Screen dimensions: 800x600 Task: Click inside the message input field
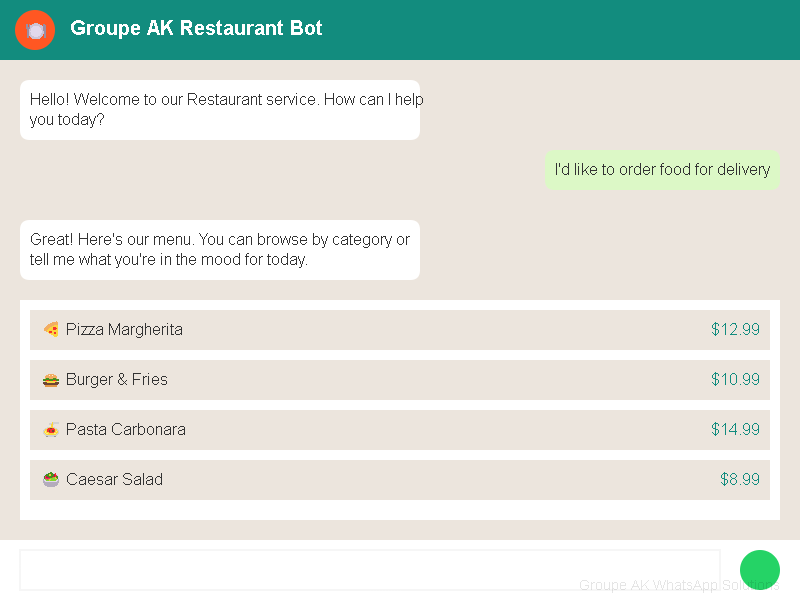[370, 569]
